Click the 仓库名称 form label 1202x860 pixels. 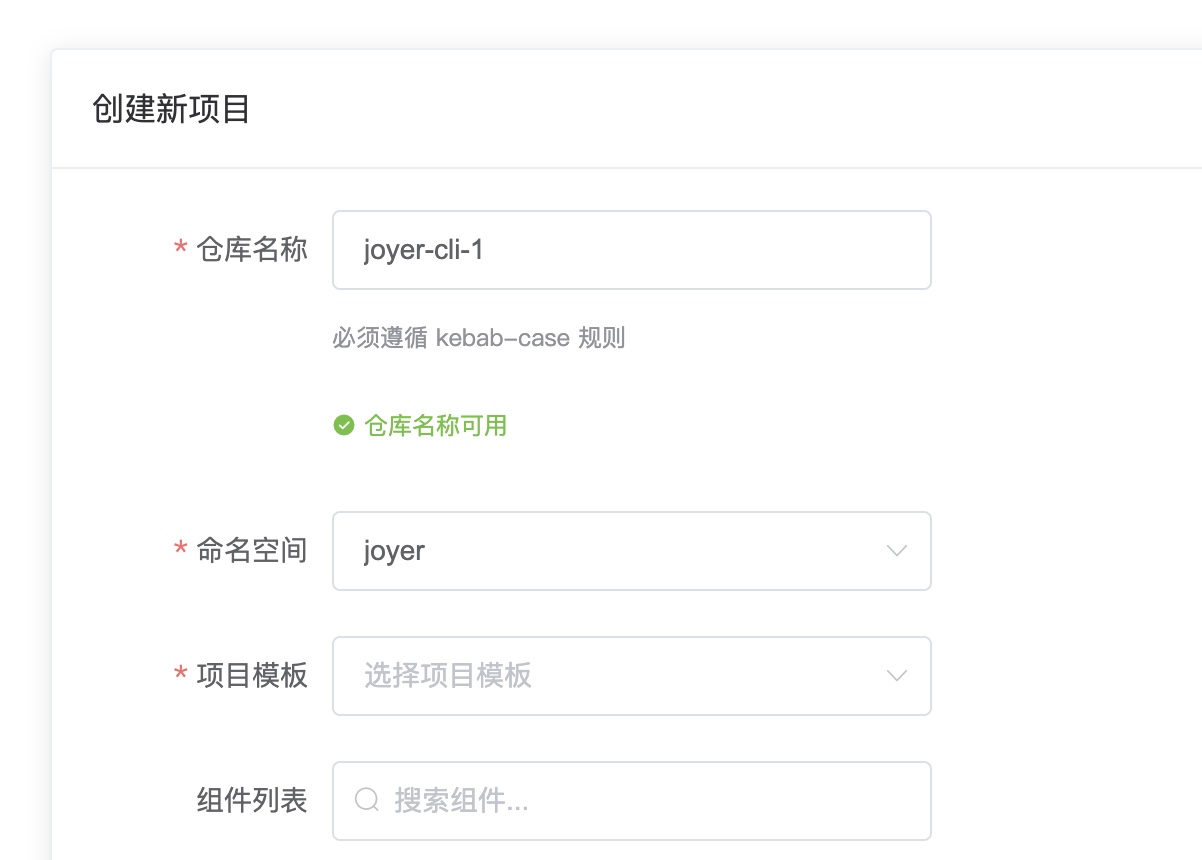(252, 249)
